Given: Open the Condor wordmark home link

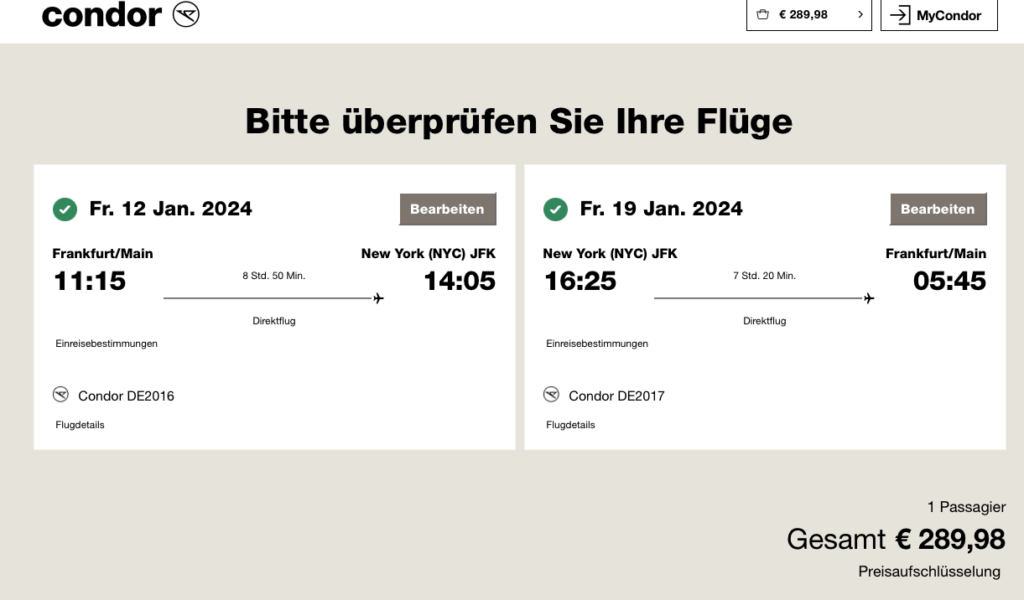Looking at the screenshot, I should [101, 14].
